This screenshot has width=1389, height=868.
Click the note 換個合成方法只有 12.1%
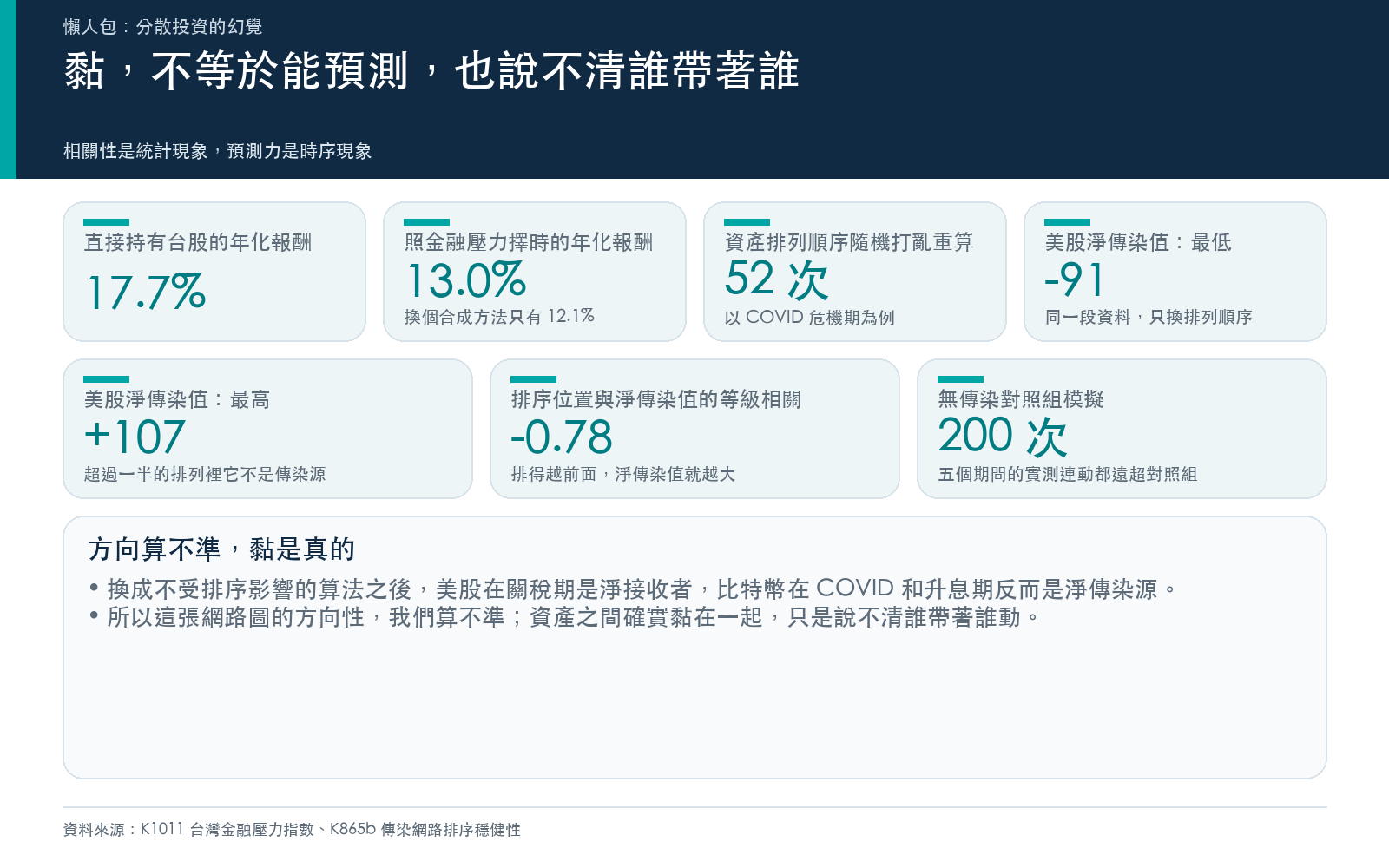[499, 317]
